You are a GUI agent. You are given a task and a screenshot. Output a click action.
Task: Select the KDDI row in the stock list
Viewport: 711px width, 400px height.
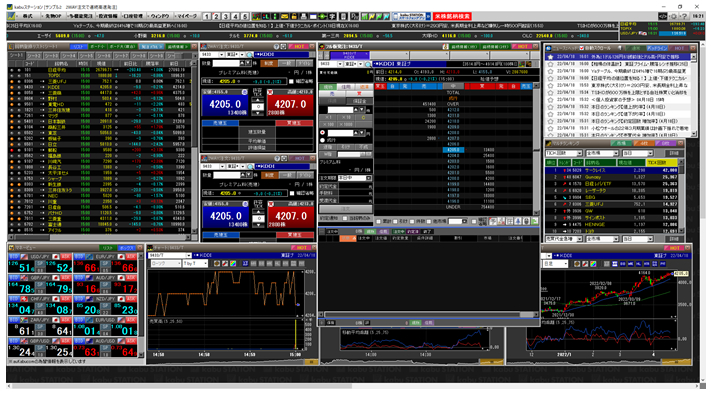100,87
